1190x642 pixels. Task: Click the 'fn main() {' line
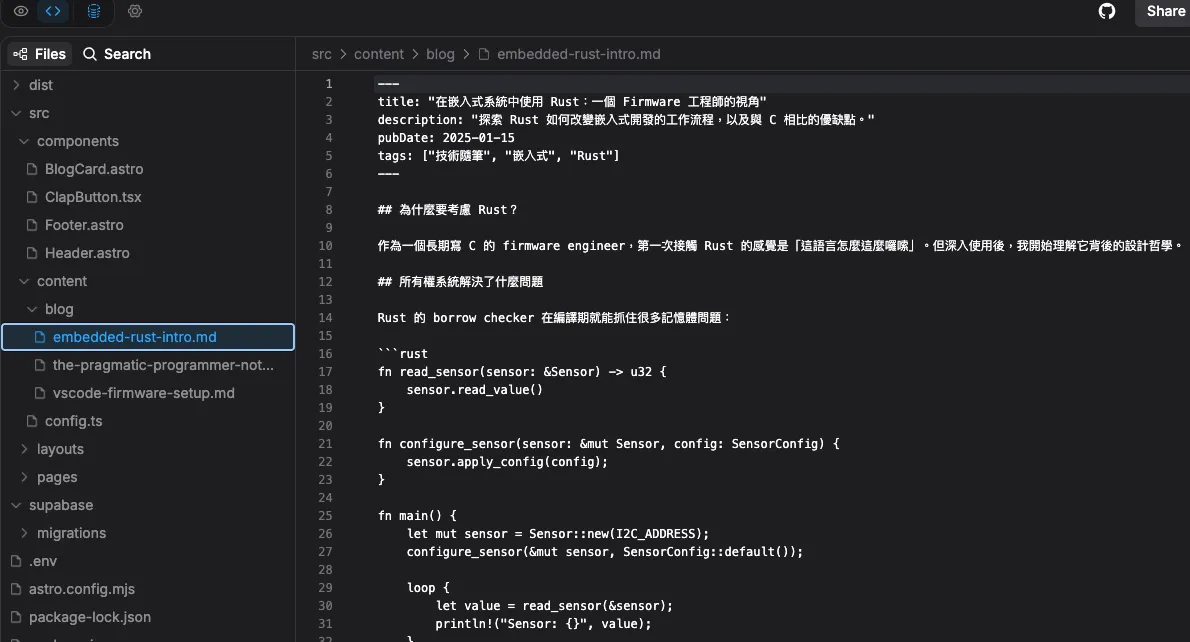coord(417,516)
